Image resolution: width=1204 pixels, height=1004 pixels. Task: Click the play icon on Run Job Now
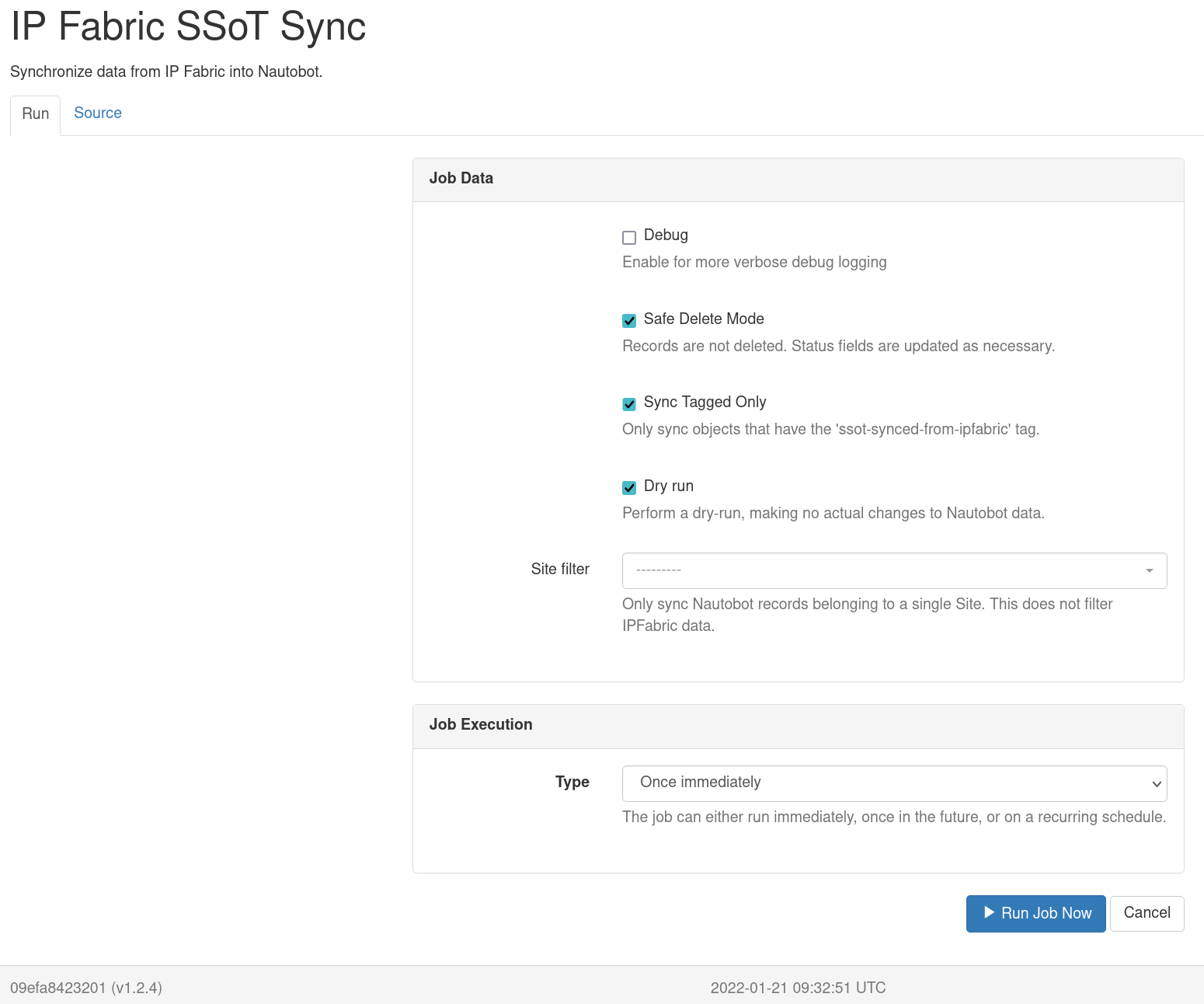pyautogui.click(x=989, y=913)
